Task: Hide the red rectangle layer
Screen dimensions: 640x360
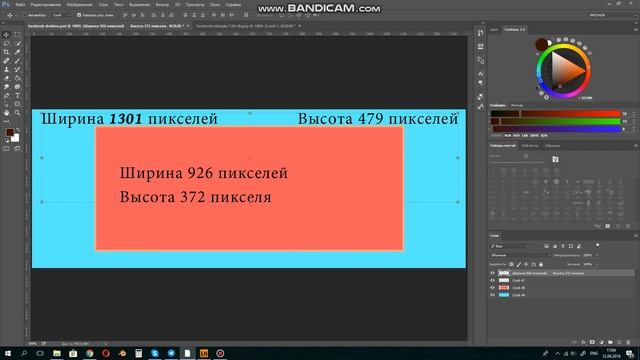Action: coord(493,288)
